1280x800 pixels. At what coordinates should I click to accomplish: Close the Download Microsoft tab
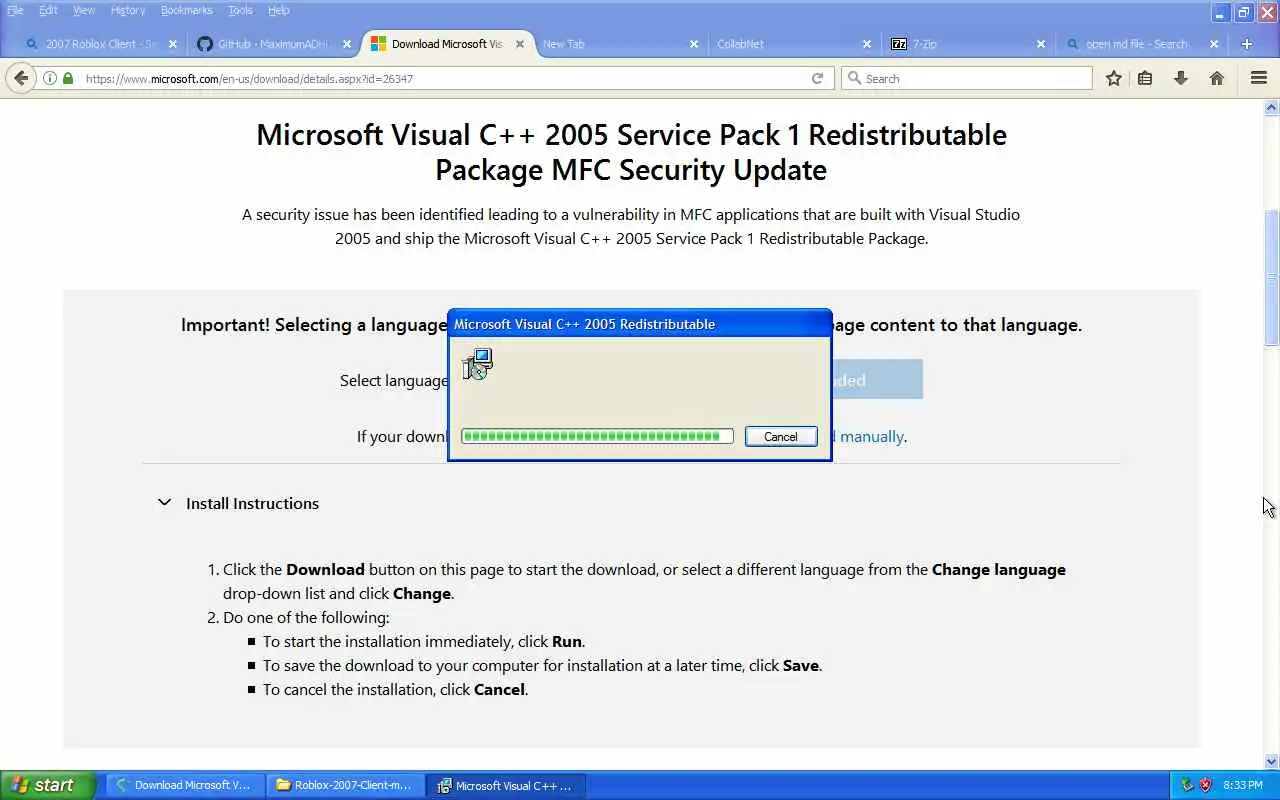pos(520,44)
